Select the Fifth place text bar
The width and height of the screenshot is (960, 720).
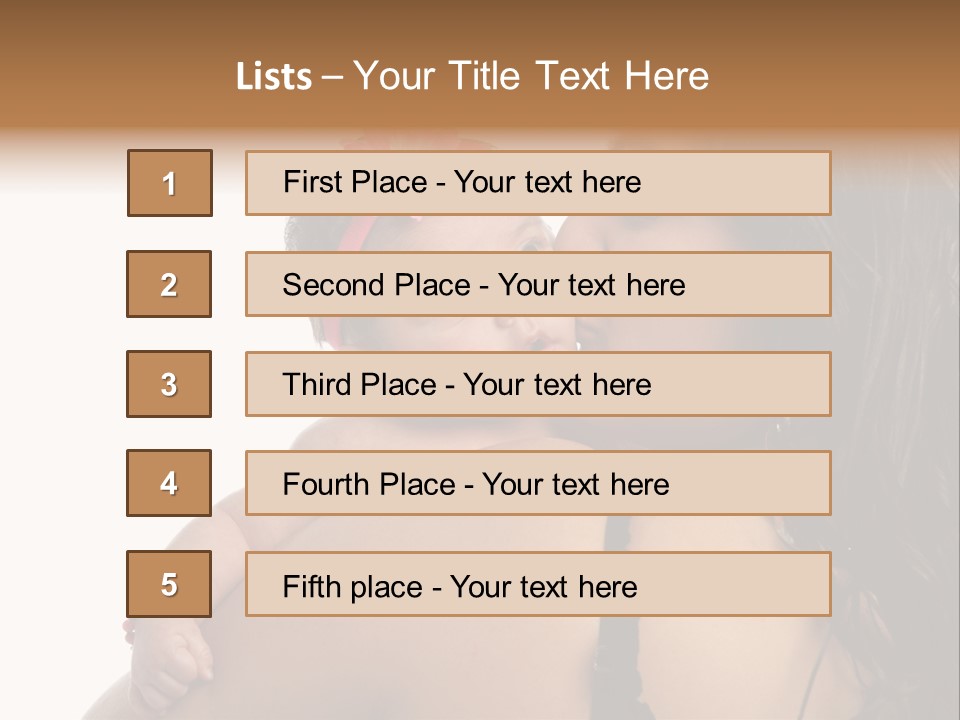click(x=538, y=584)
